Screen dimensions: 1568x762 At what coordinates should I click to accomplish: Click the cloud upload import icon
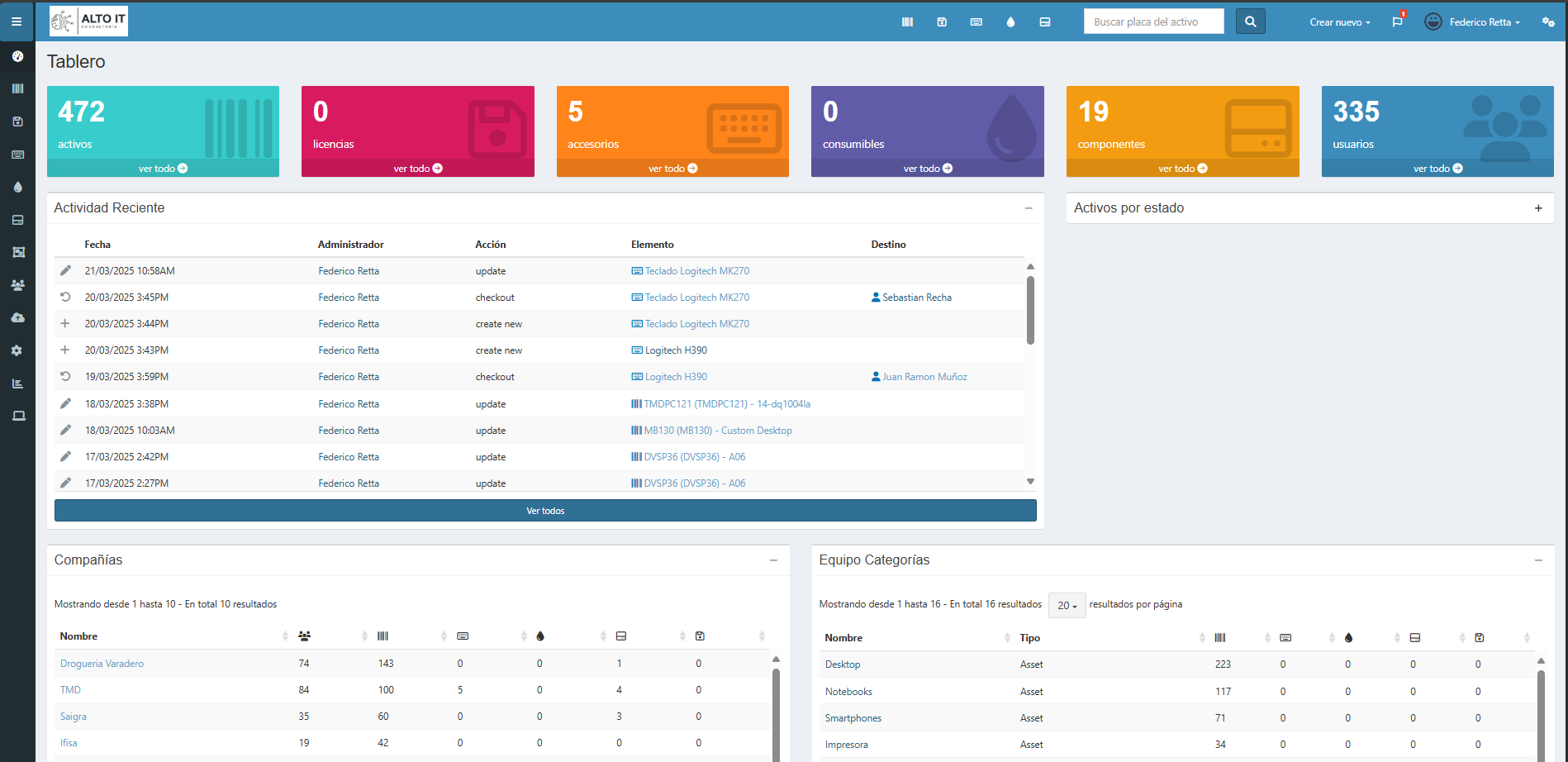click(x=17, y=317)
